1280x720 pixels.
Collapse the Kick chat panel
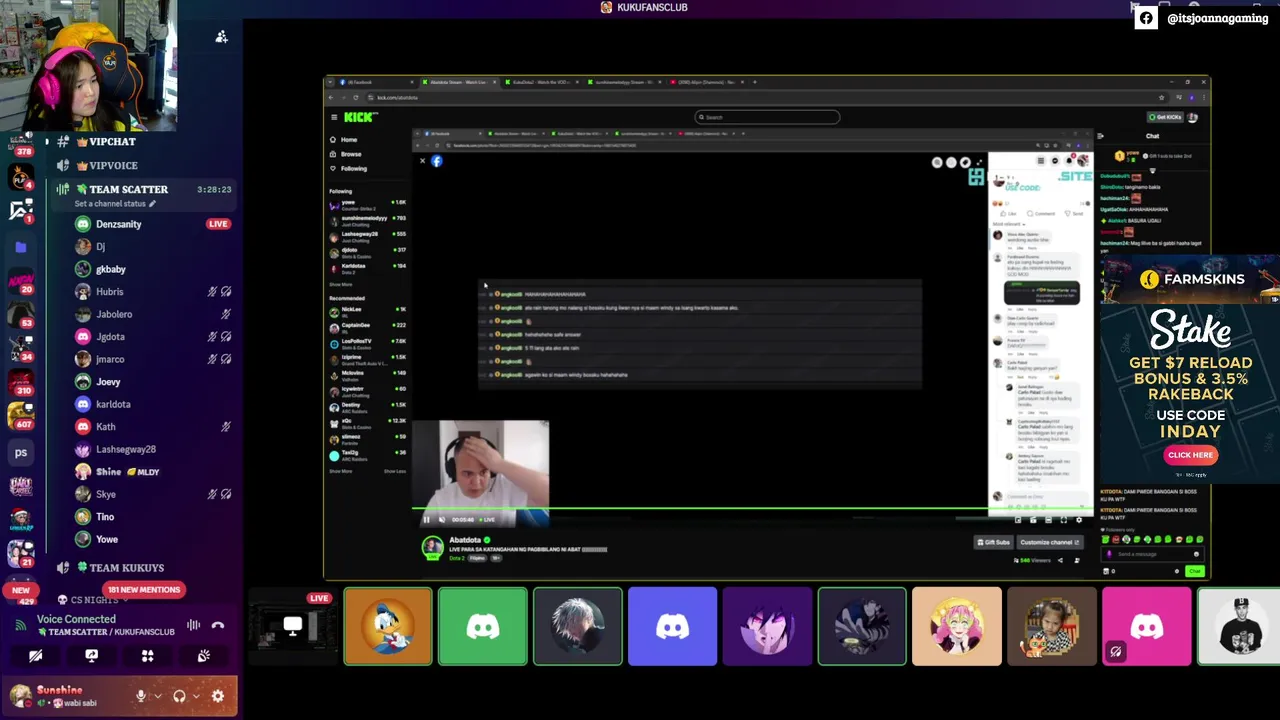[x=1101, y=136]
